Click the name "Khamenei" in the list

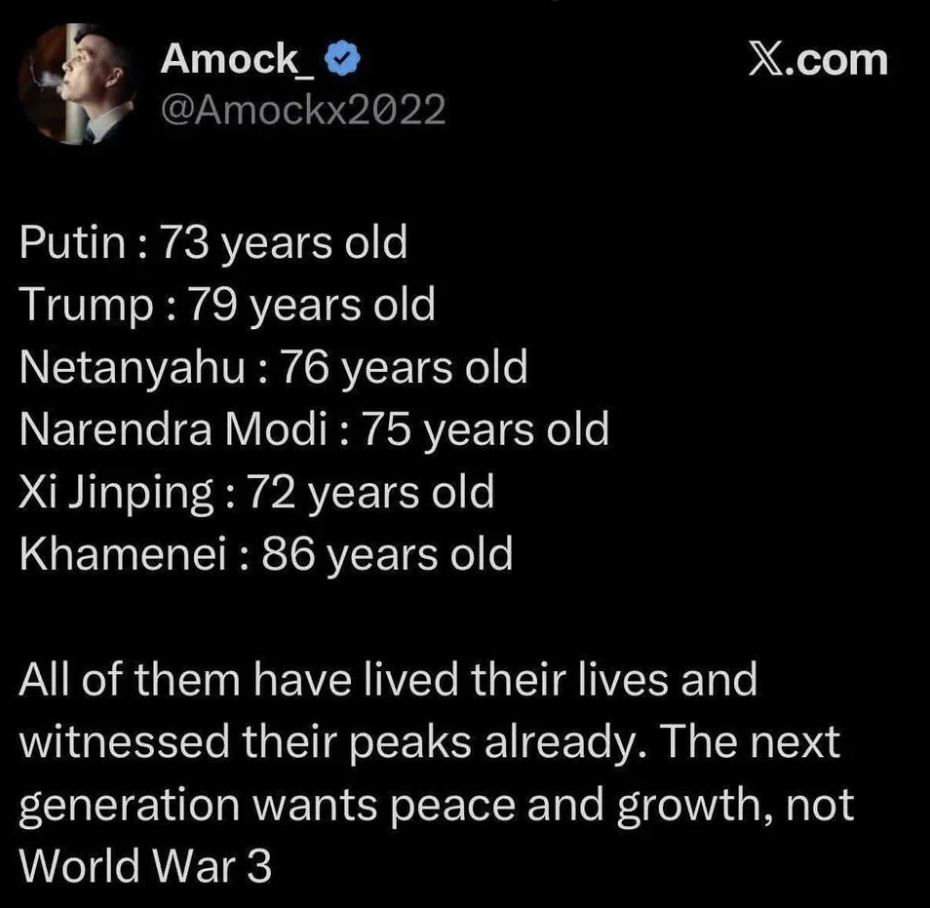click(120, 554)
